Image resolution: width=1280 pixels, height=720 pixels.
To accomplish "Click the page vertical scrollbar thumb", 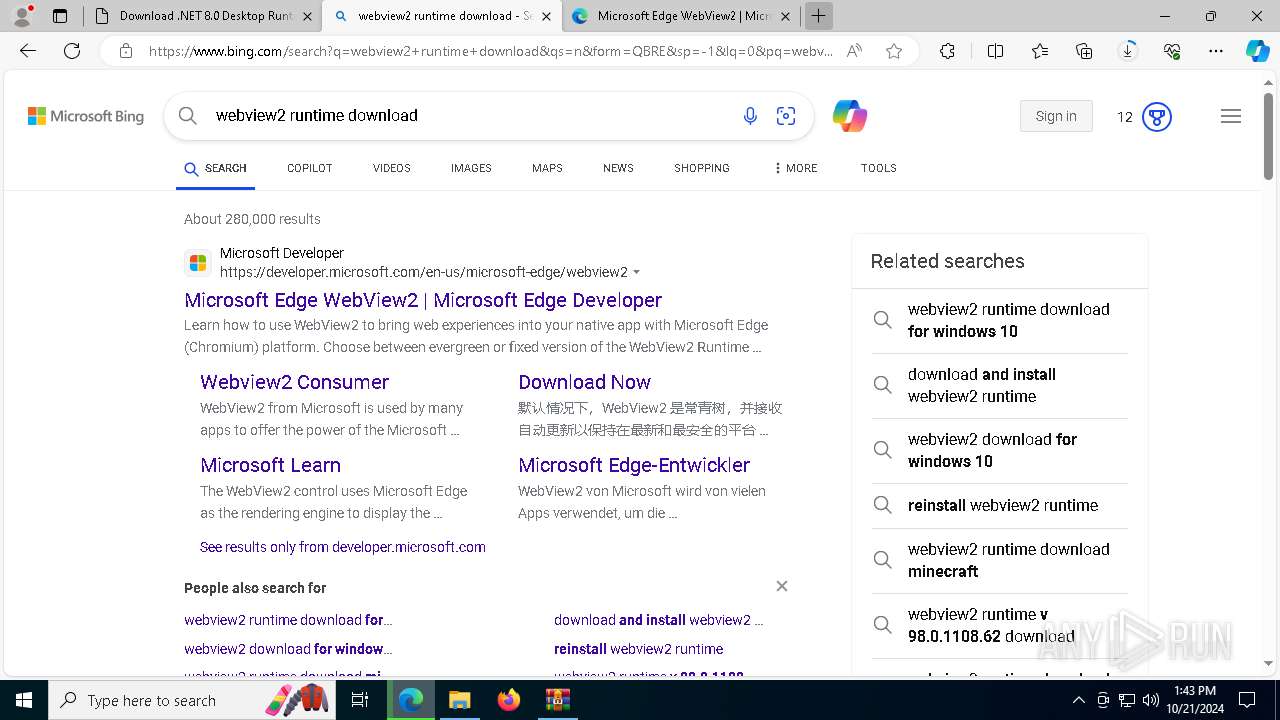I will pyautogui.click(x=1269, y=136).
